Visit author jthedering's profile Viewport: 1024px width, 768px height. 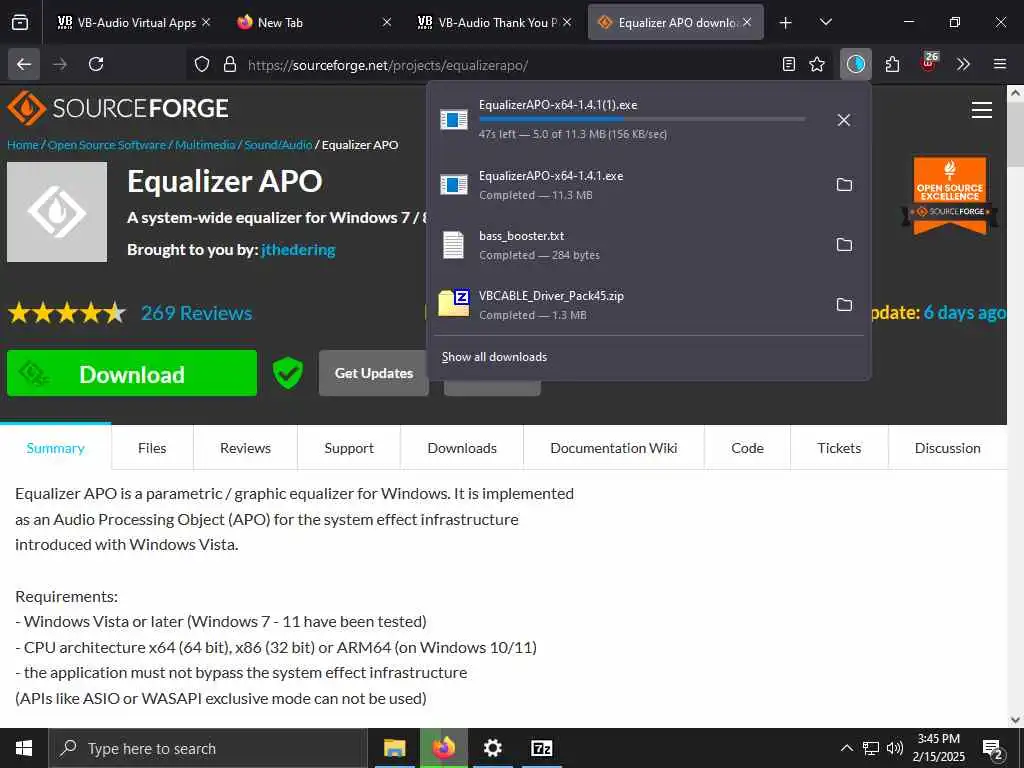298,249
